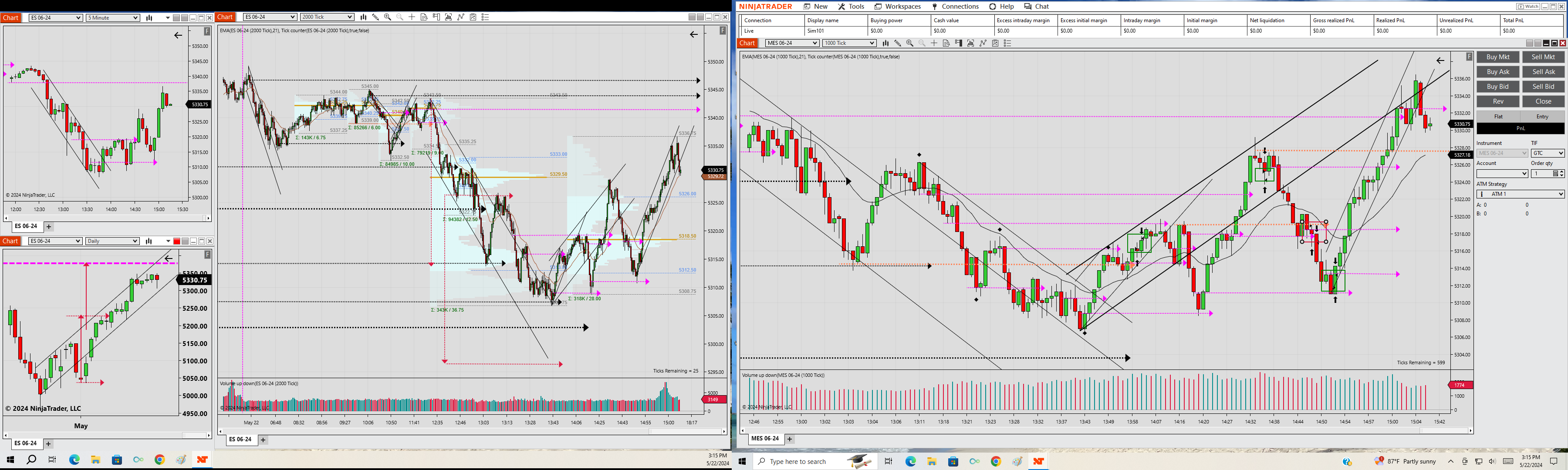Open bar type icon in 5 Minute chart

click(x=149, y=18)
